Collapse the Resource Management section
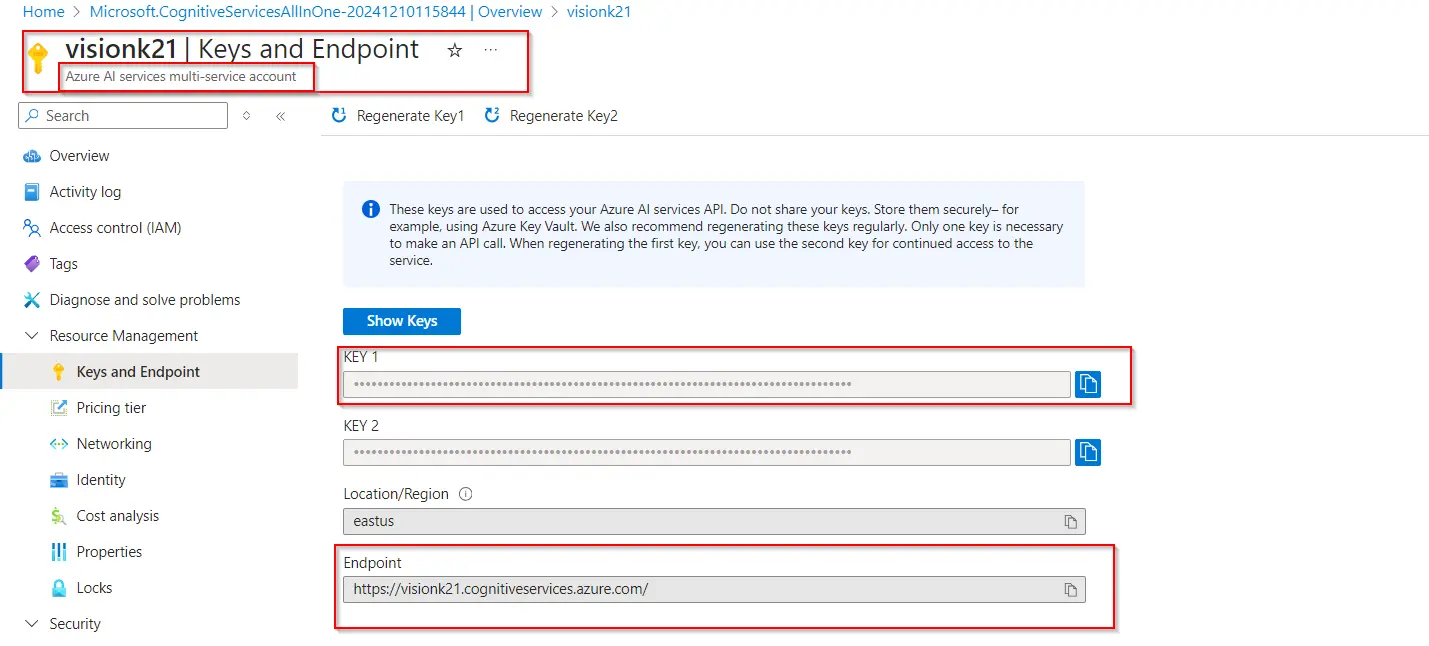 pyautogui.click(x=31, y=336)
